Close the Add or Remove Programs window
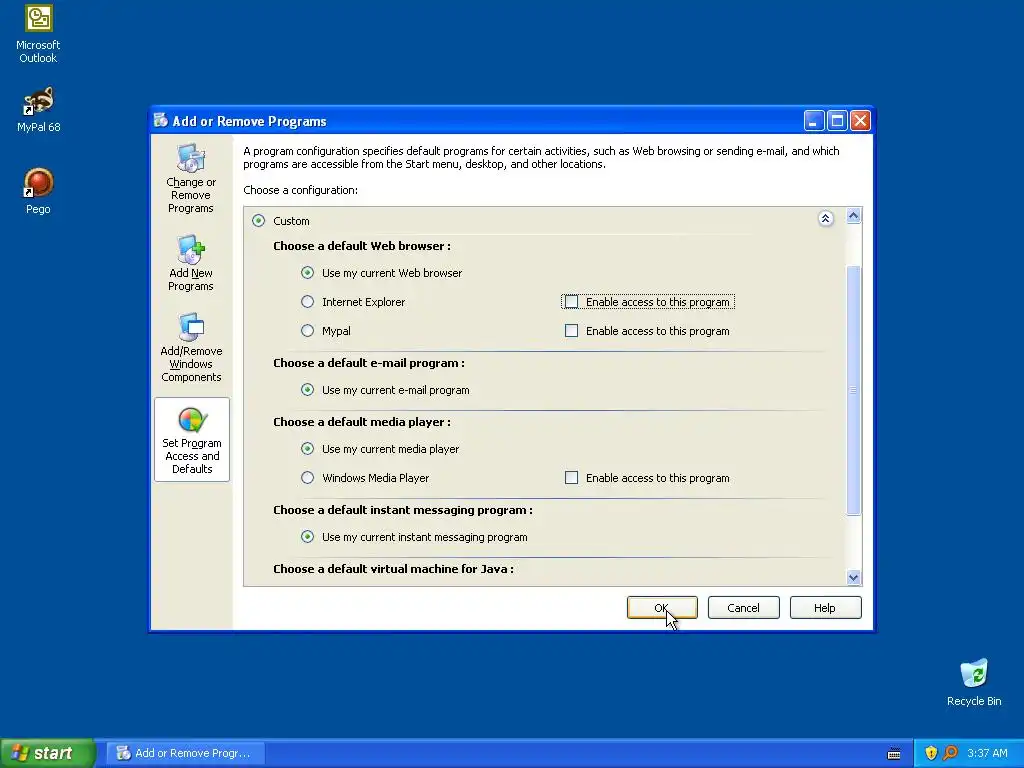Screen dimensions: 1024x768 861,121
